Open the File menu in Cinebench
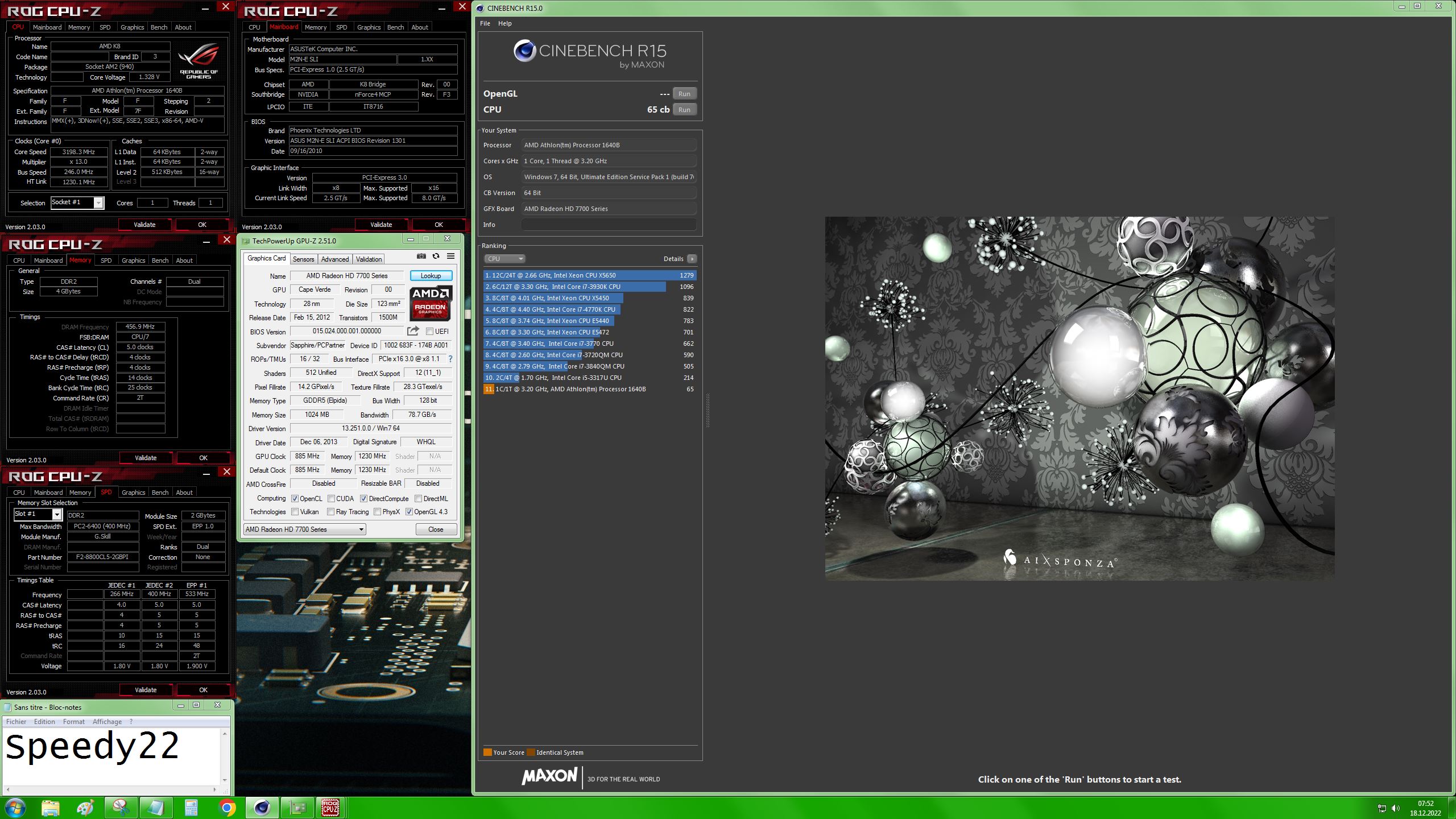 click(485, 23)
